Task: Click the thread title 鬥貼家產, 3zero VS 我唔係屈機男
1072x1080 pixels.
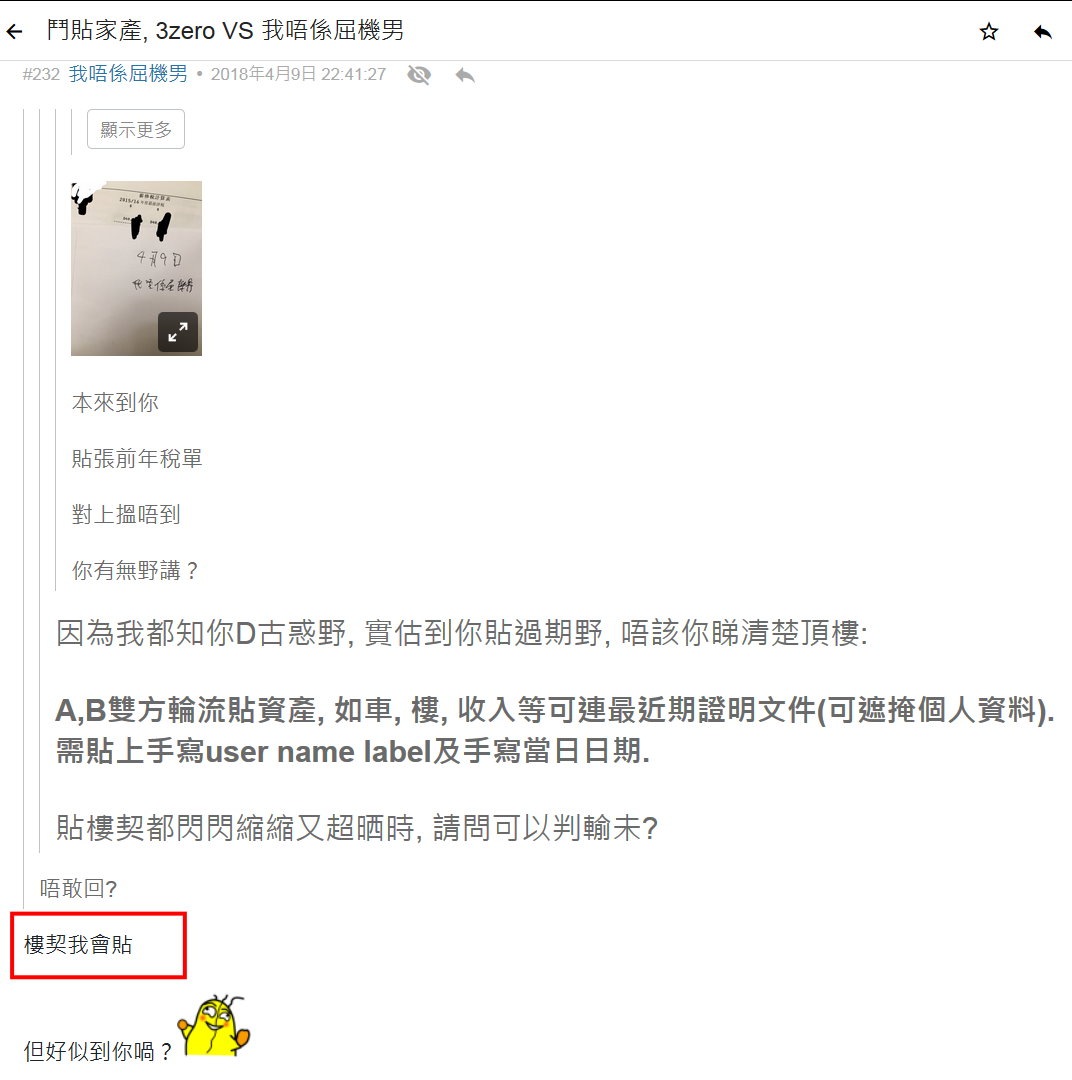Action: 225,31
